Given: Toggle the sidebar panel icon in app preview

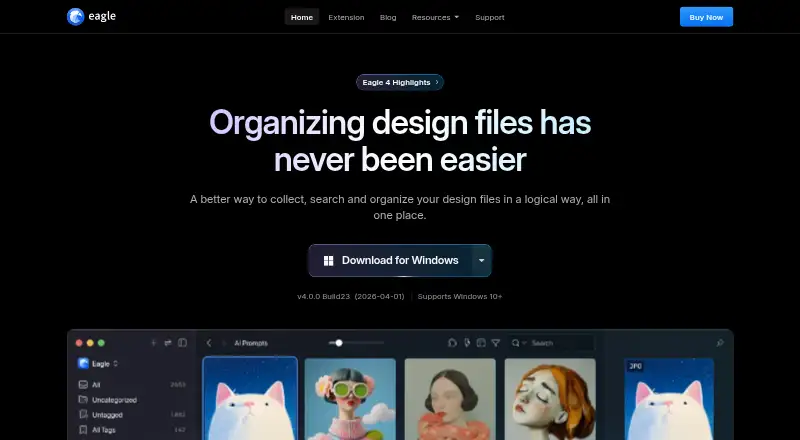Looking at the screenshot, I should pyautogui.click(x=182, y=343).
